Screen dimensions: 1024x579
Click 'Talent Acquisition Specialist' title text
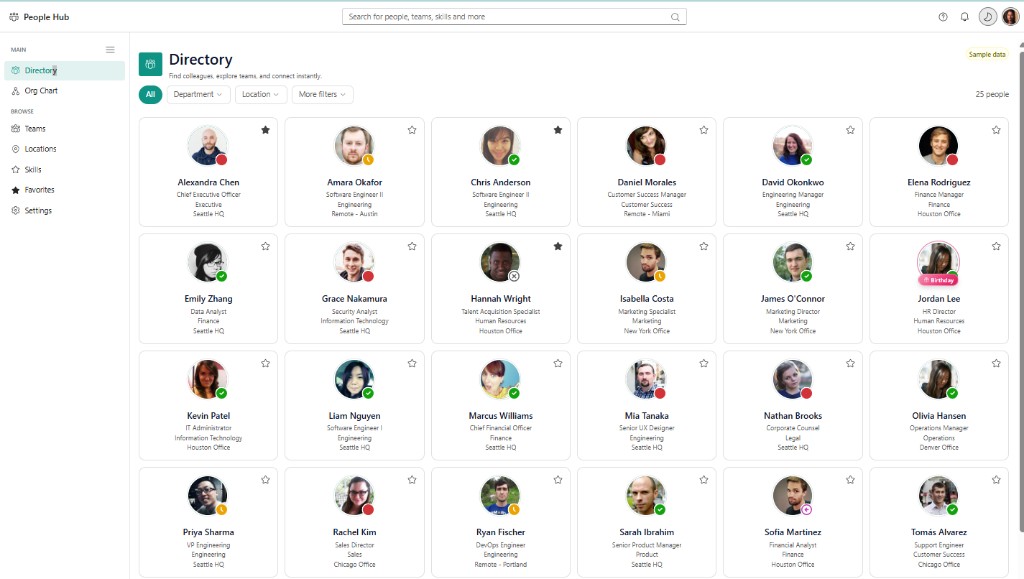coord(501,312)
